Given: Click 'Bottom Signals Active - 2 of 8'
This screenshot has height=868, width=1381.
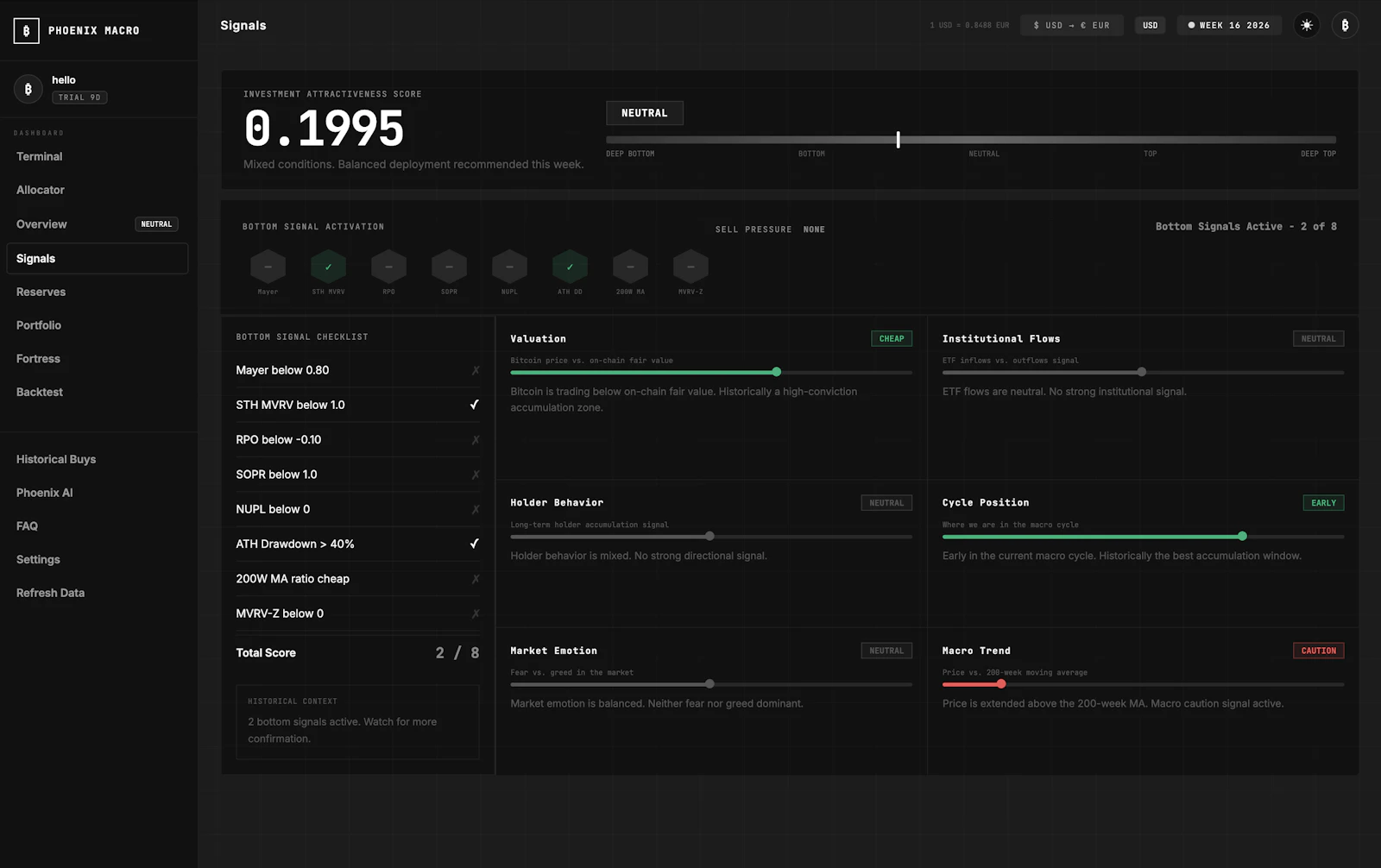Looking at the screenshot, I should [1246, 226].
